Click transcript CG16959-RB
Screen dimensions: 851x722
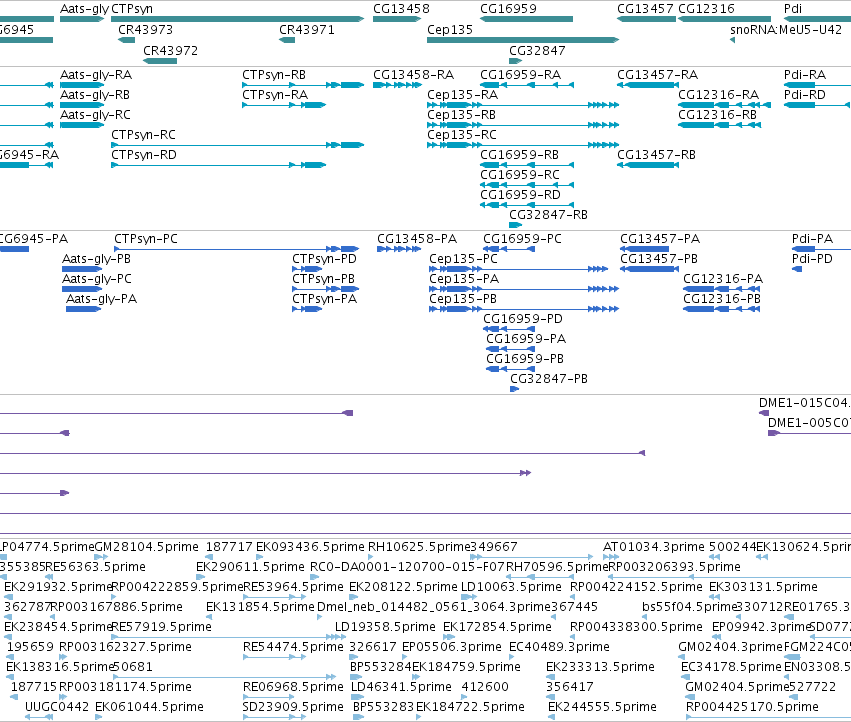(526, 165)
